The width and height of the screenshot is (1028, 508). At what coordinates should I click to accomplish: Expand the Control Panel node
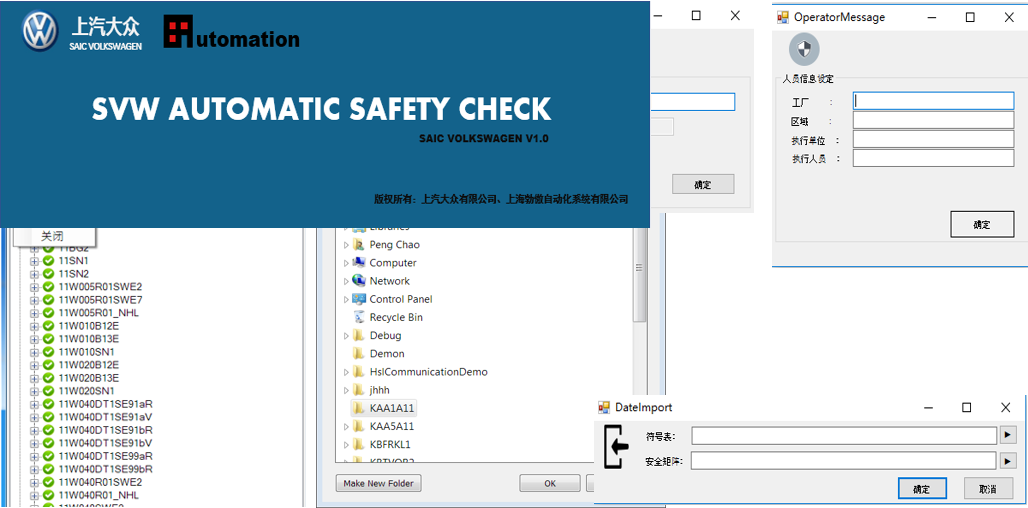tap(346, 300)
